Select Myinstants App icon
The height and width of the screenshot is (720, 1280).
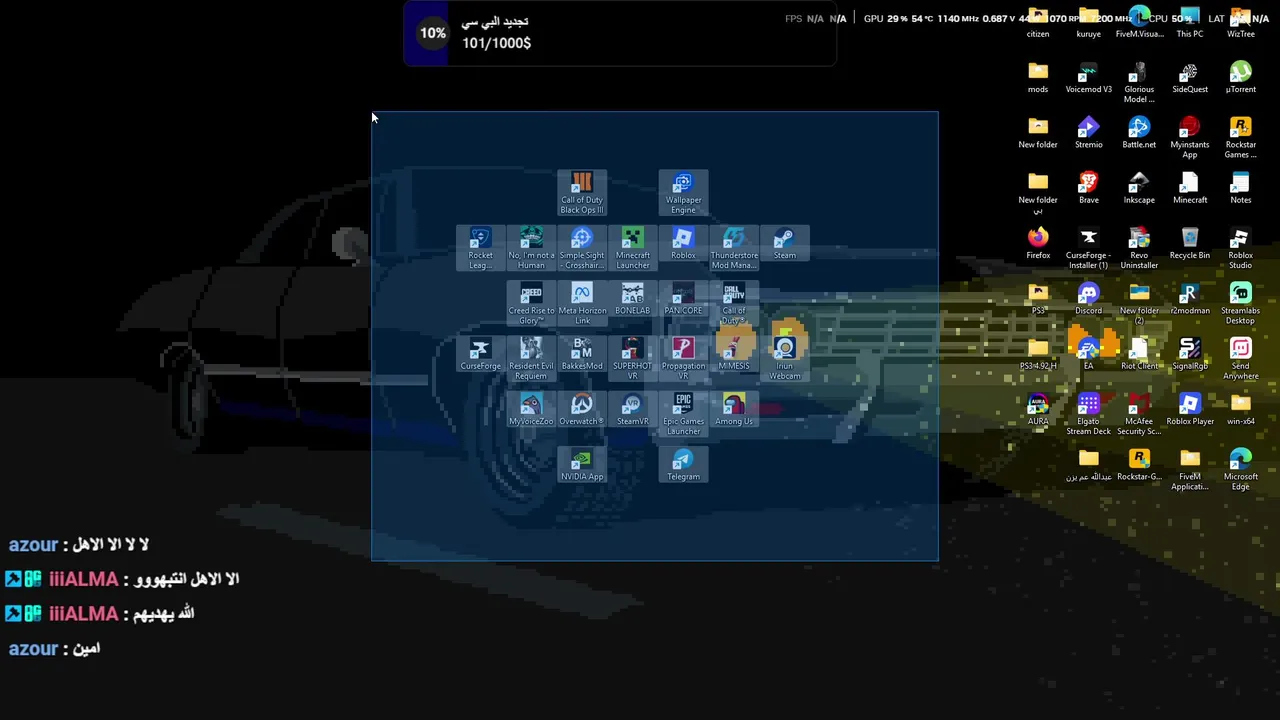[x=1190, y=137]
